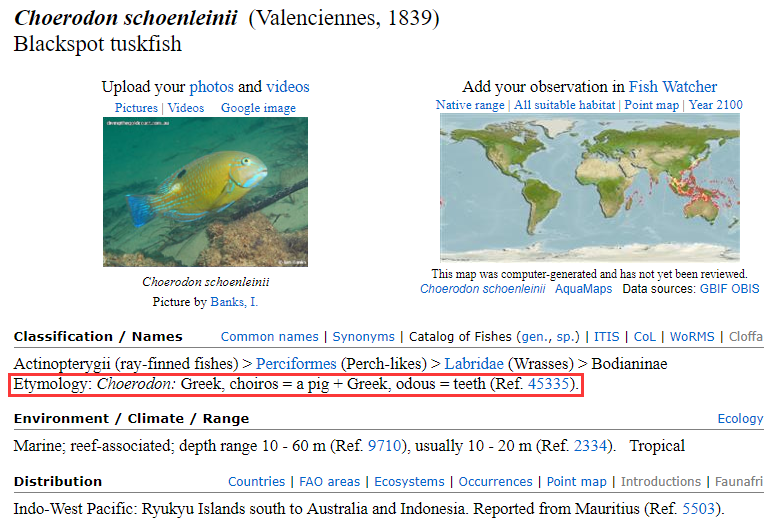Open the Google image link

[x=258, y=108]
